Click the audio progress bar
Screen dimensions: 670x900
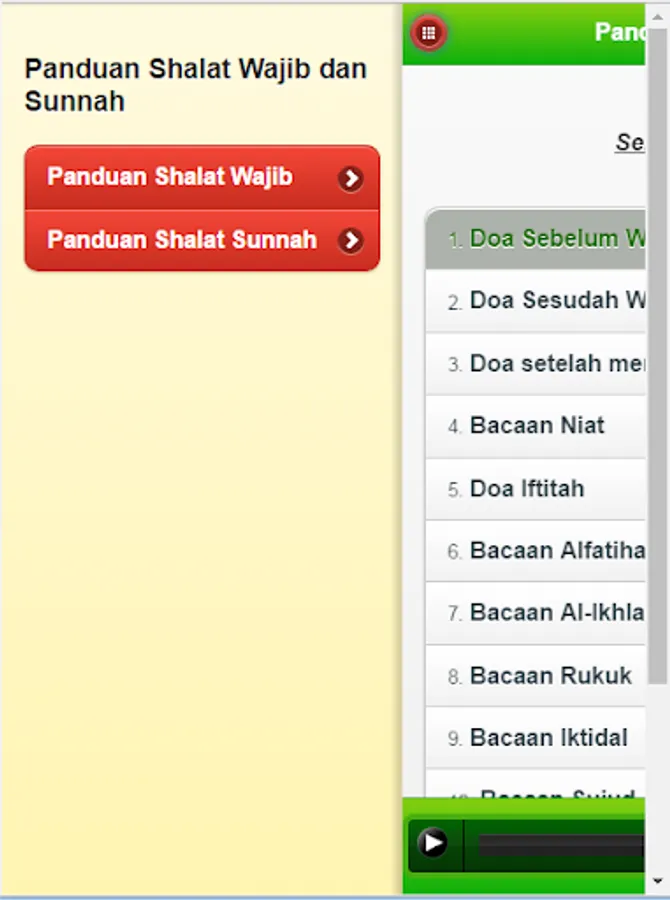(x=560, y=845)
